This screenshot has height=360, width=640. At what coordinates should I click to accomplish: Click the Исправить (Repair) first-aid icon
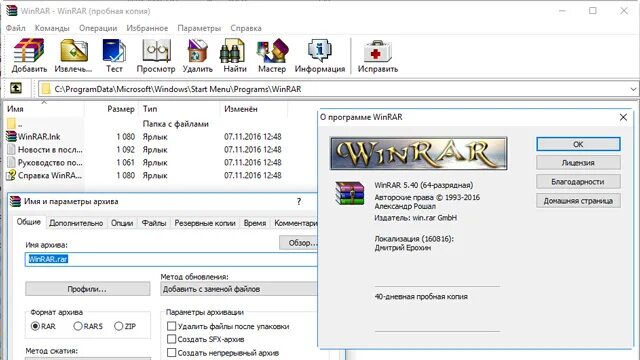(378, 51)
